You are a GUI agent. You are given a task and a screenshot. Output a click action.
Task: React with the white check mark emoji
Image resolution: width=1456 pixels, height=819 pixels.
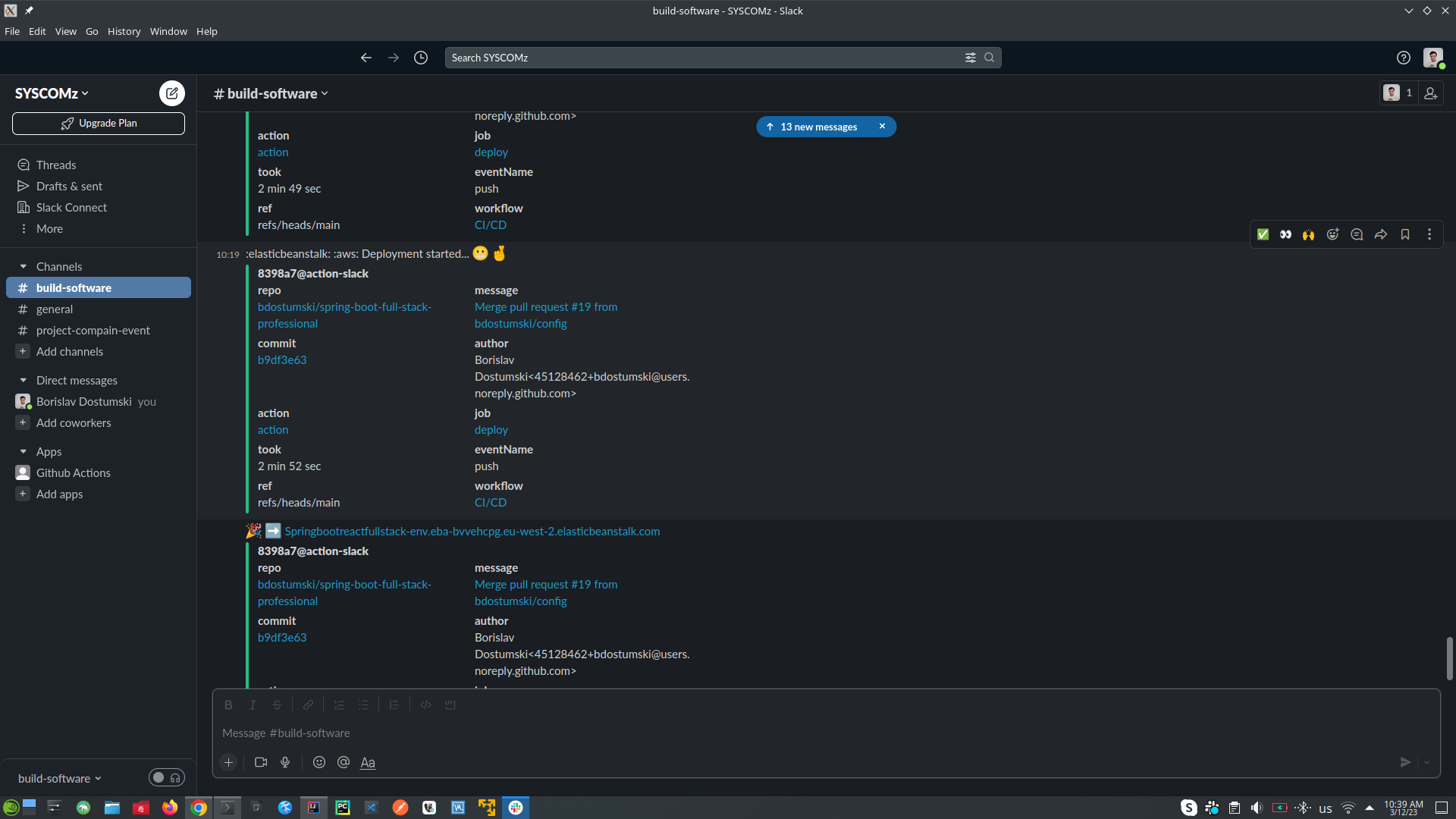click(1263, 234)
